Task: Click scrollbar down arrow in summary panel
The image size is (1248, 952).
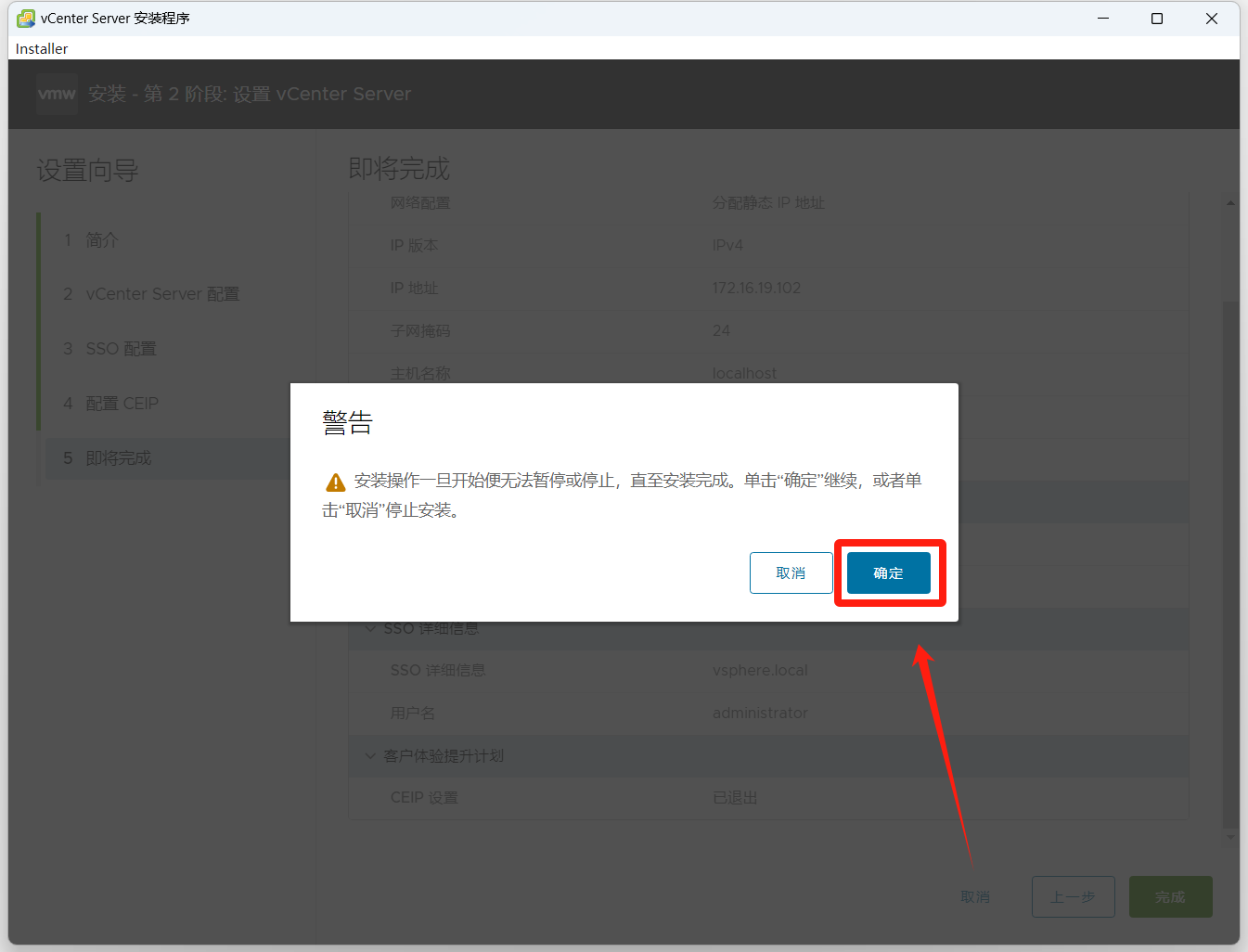Action: [x=1230, y=837]
